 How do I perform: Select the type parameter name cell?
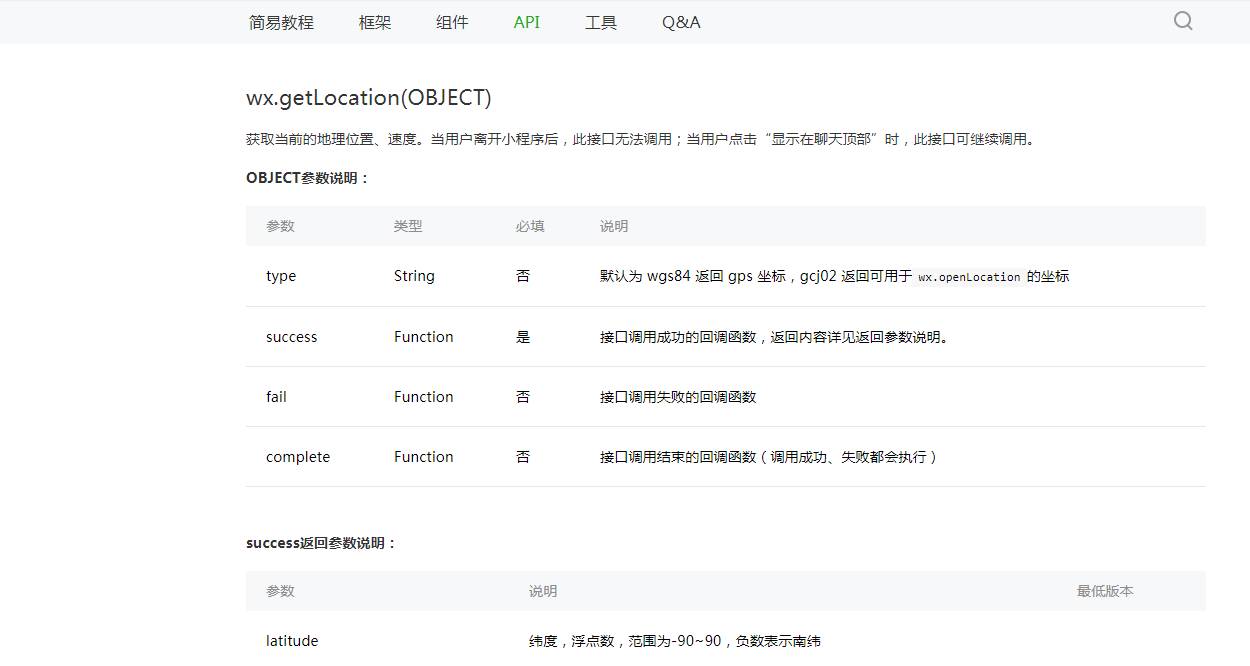click(281, 276)
